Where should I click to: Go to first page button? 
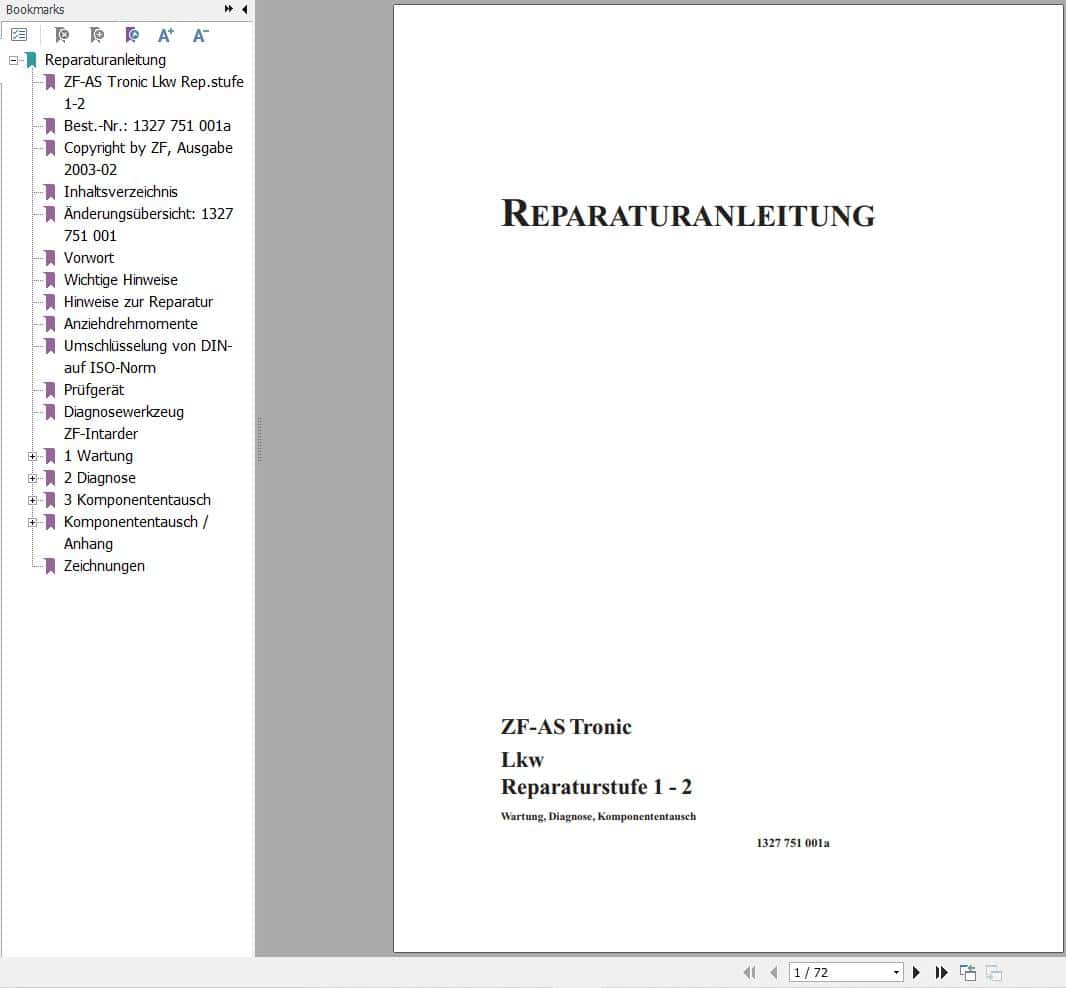[750, 972]
